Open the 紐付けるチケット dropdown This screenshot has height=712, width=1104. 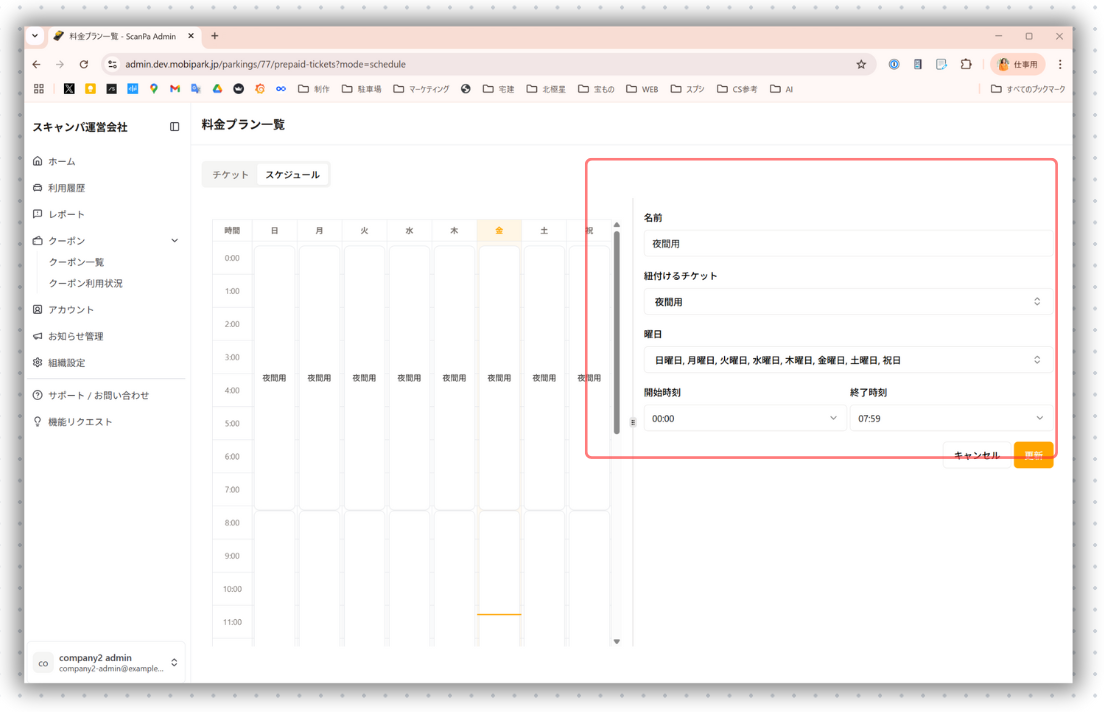tap(847, 302)
